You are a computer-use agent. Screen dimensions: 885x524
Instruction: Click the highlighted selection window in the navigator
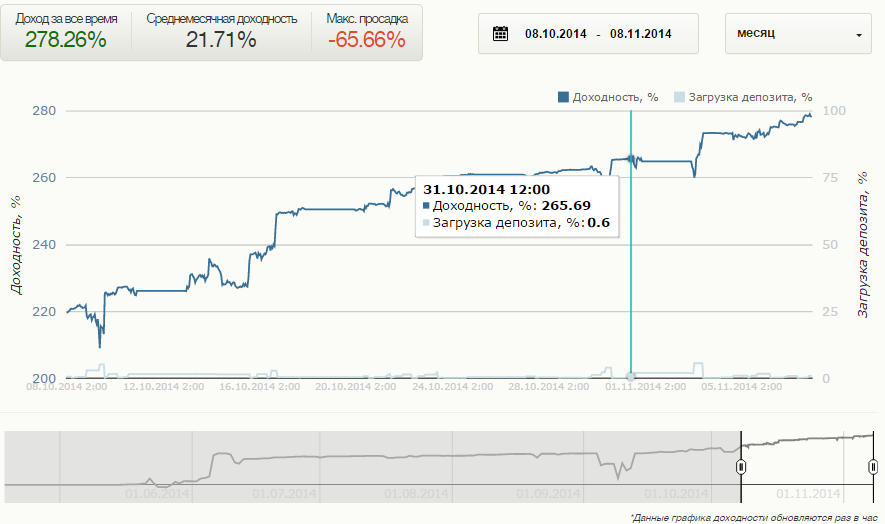(x=807, y=467)
